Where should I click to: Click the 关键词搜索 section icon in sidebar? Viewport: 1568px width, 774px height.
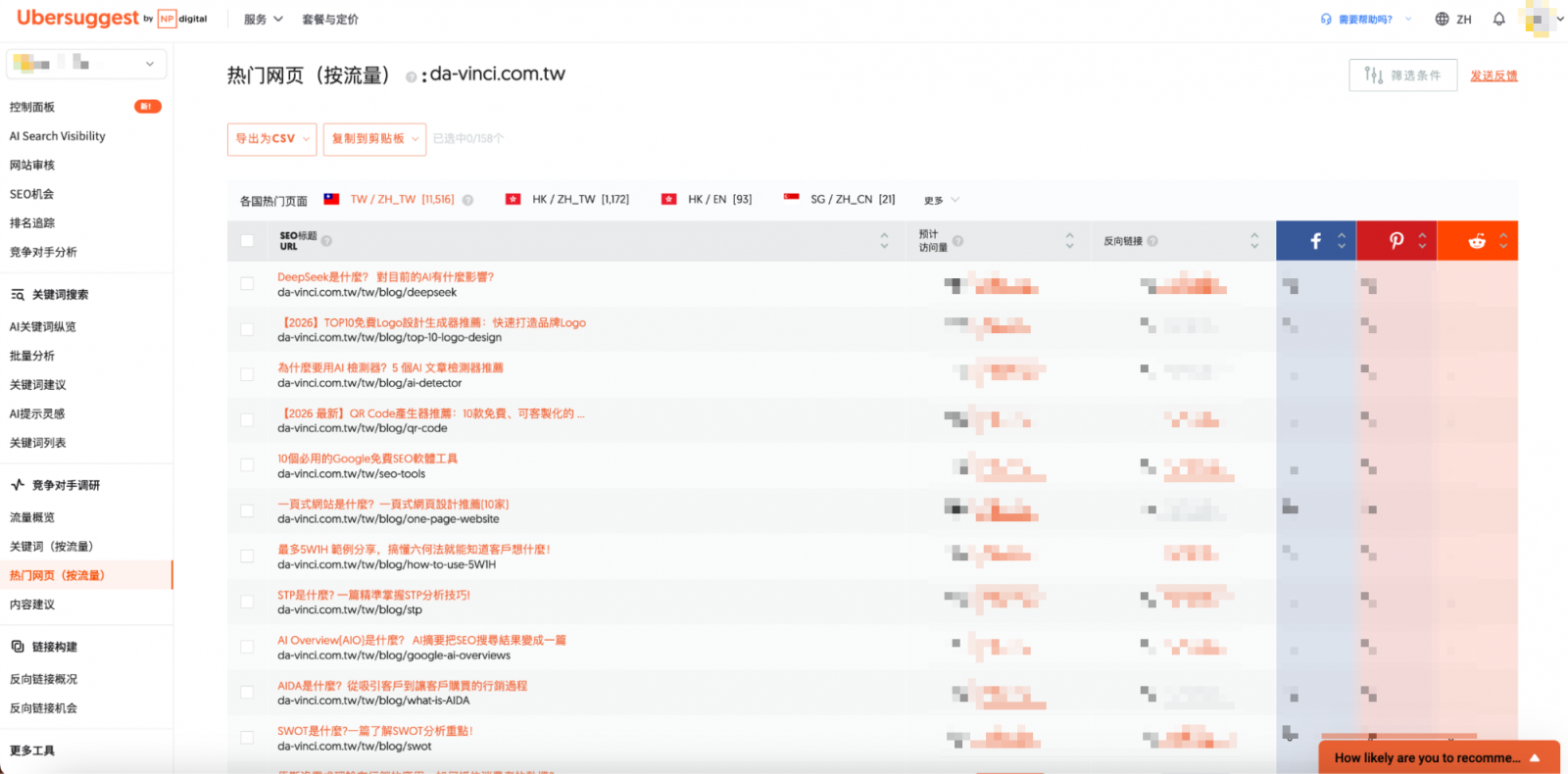pos(18,294)
